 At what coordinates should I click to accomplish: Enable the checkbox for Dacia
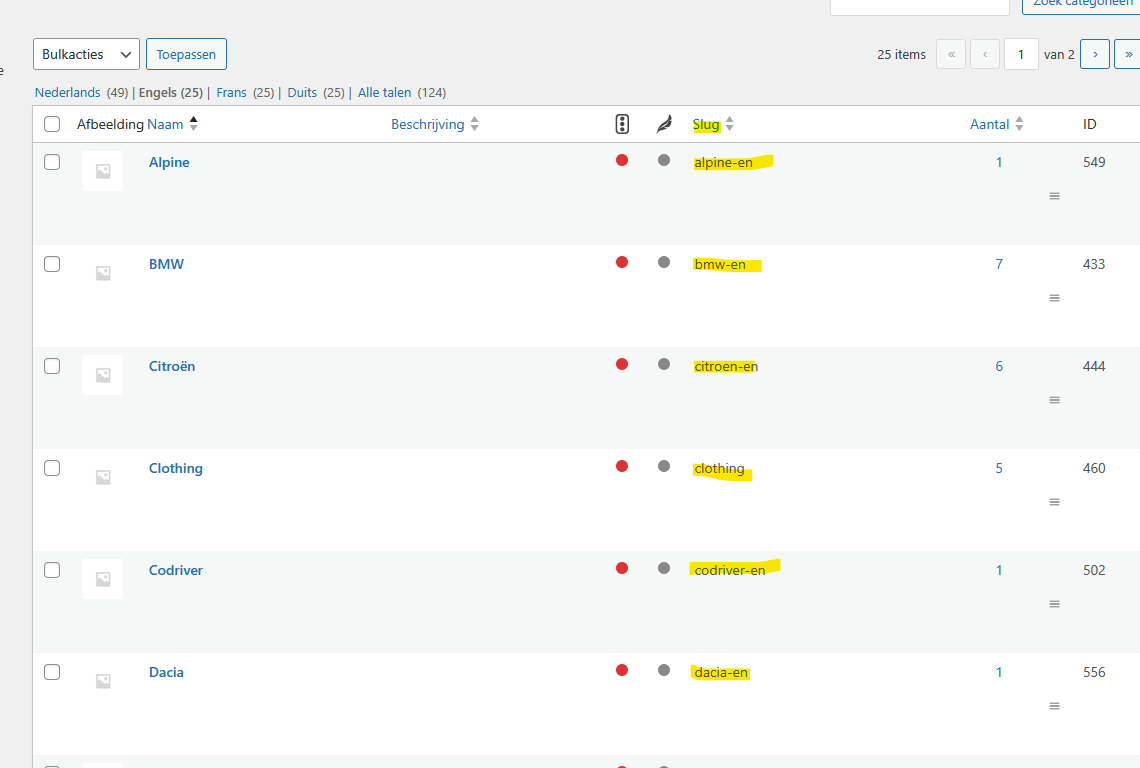[52, 672]
